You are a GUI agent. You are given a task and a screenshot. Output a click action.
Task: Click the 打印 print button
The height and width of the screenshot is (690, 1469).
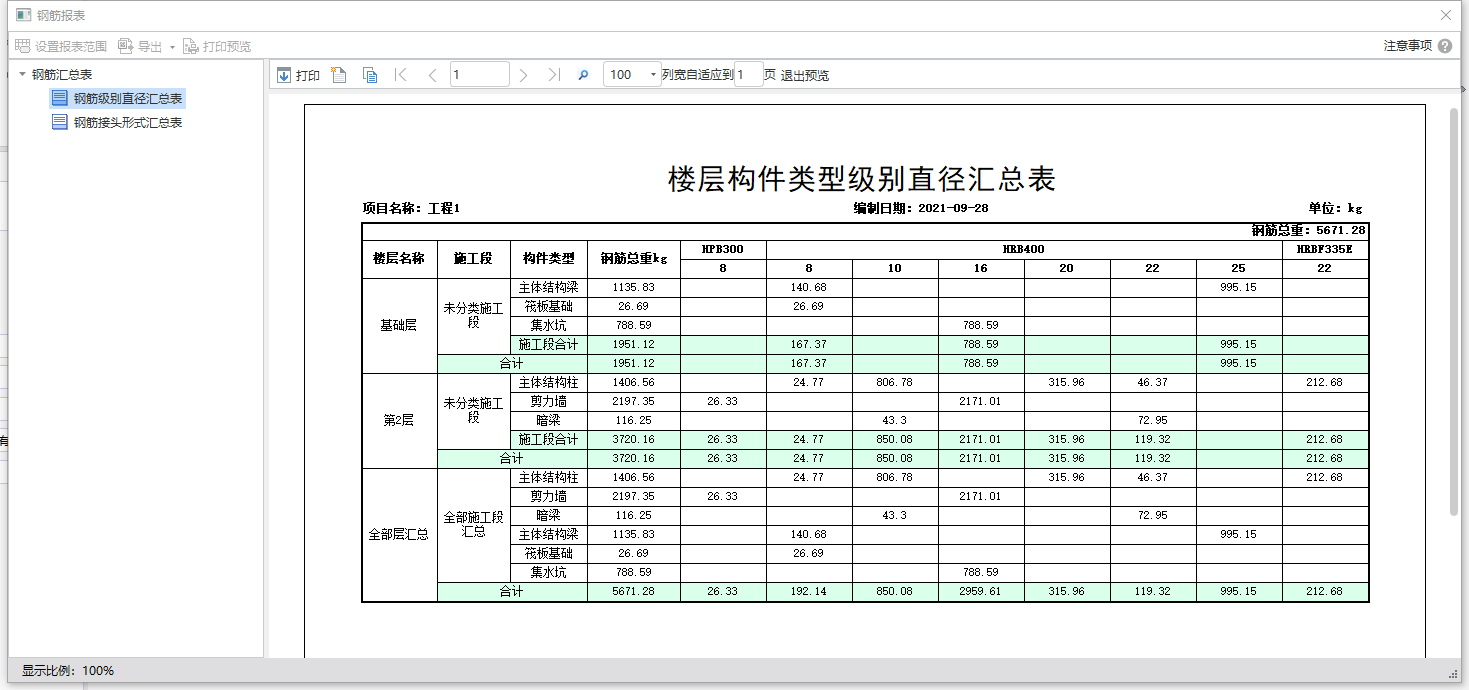[298, 75]
